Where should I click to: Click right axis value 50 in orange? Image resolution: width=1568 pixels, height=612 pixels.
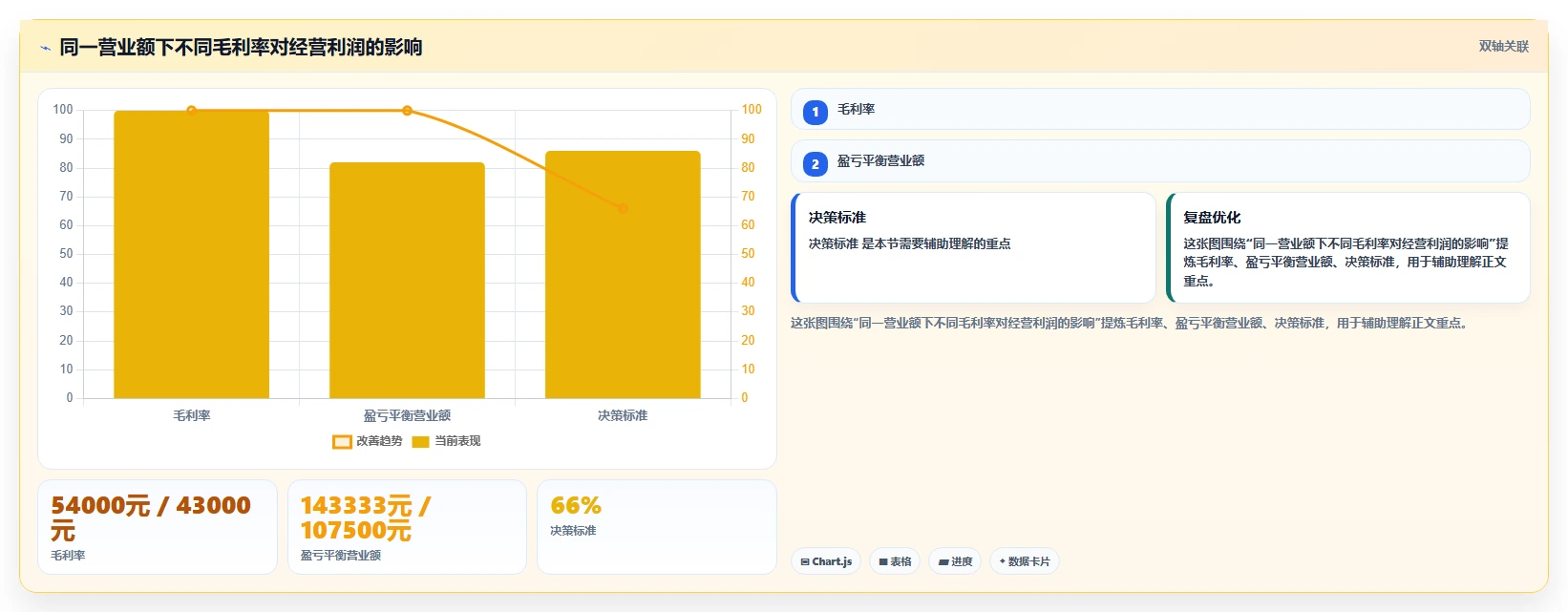pyautogui.click(x=748, y=254)
